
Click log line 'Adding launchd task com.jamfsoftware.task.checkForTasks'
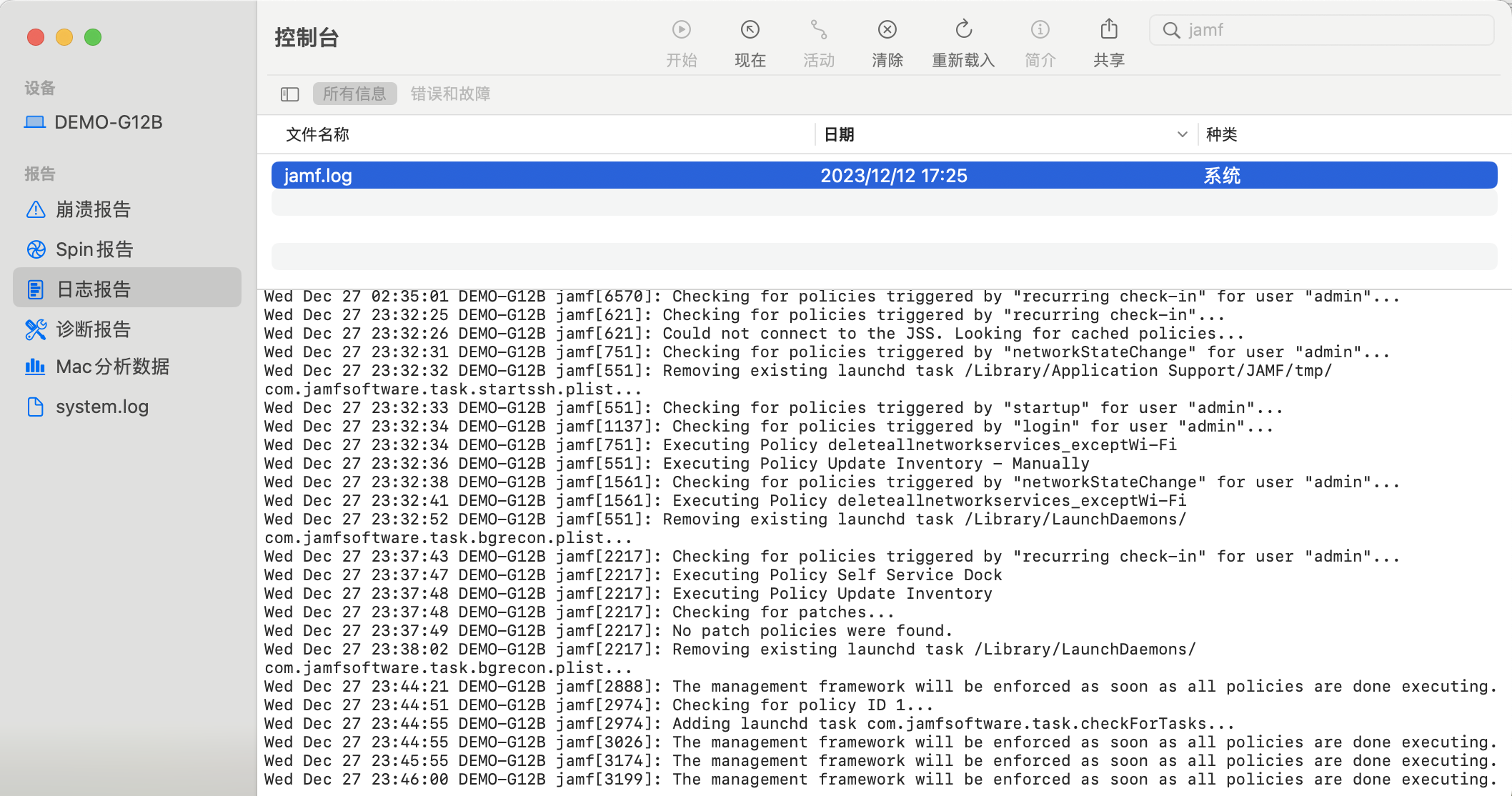pyautogui.click(x=750, y=724)
